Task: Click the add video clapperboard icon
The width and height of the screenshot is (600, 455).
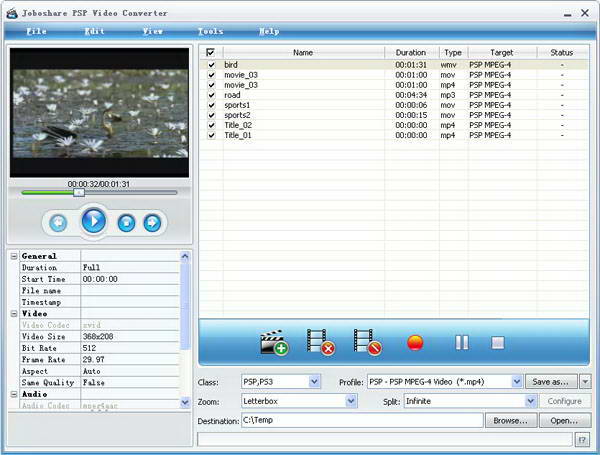Action: 273,343
